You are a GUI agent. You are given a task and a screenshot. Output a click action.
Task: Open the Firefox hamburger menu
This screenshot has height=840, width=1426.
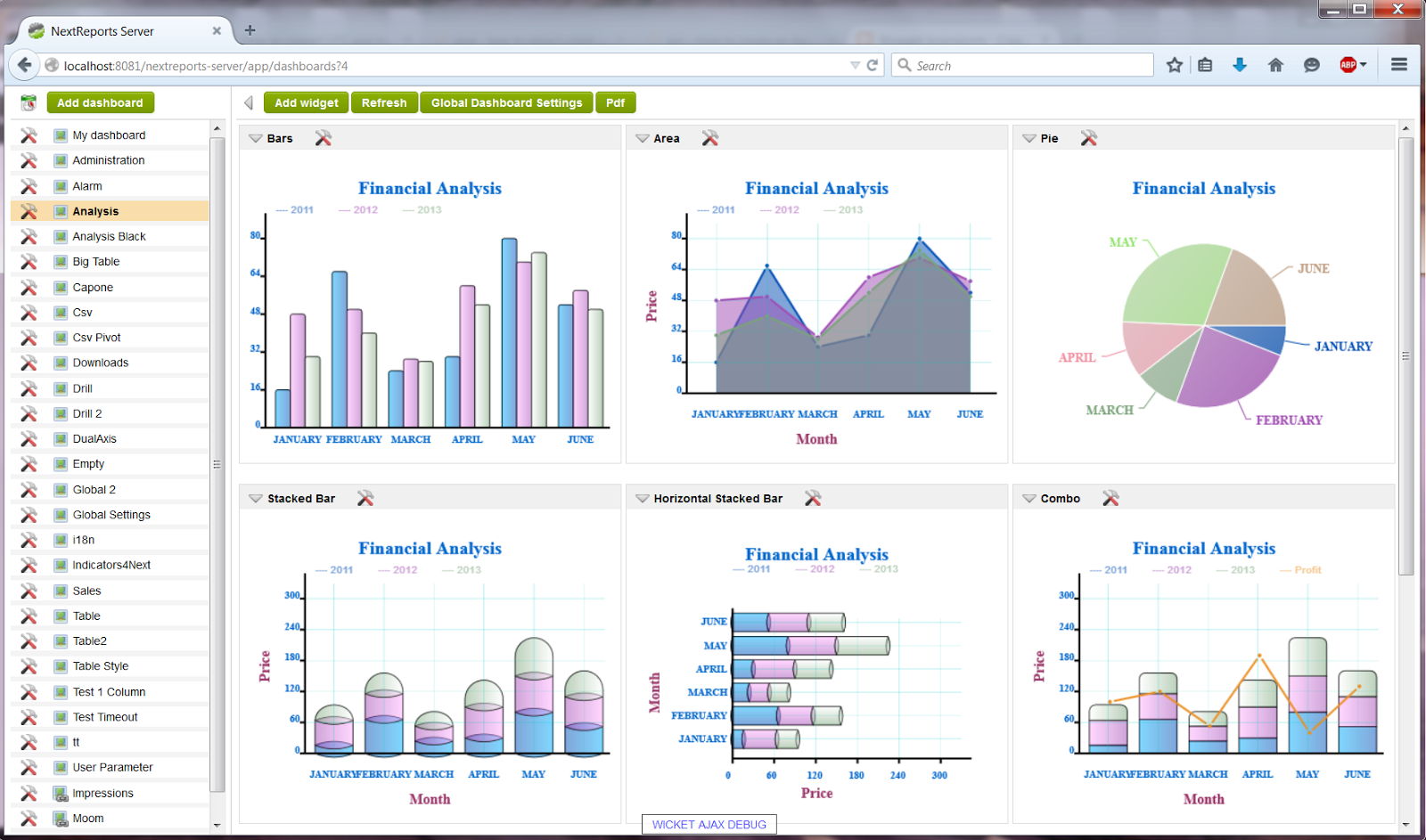[x=1398, y=64]
